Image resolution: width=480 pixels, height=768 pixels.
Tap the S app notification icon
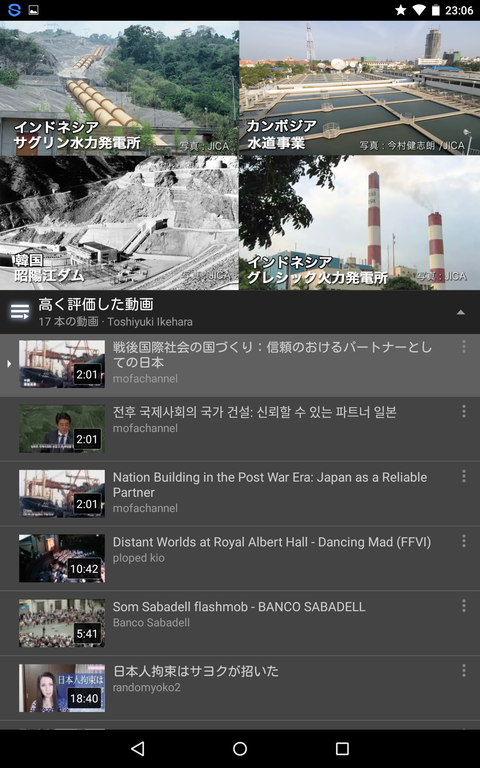(x=15, y=10)
